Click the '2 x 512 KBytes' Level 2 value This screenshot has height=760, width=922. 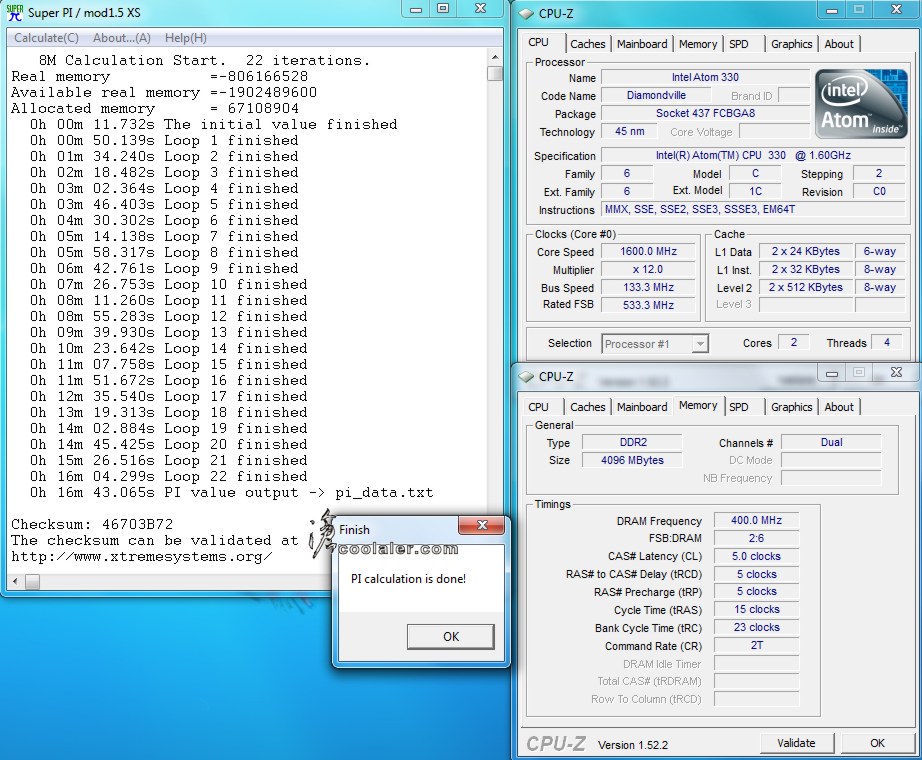point(806,287)
